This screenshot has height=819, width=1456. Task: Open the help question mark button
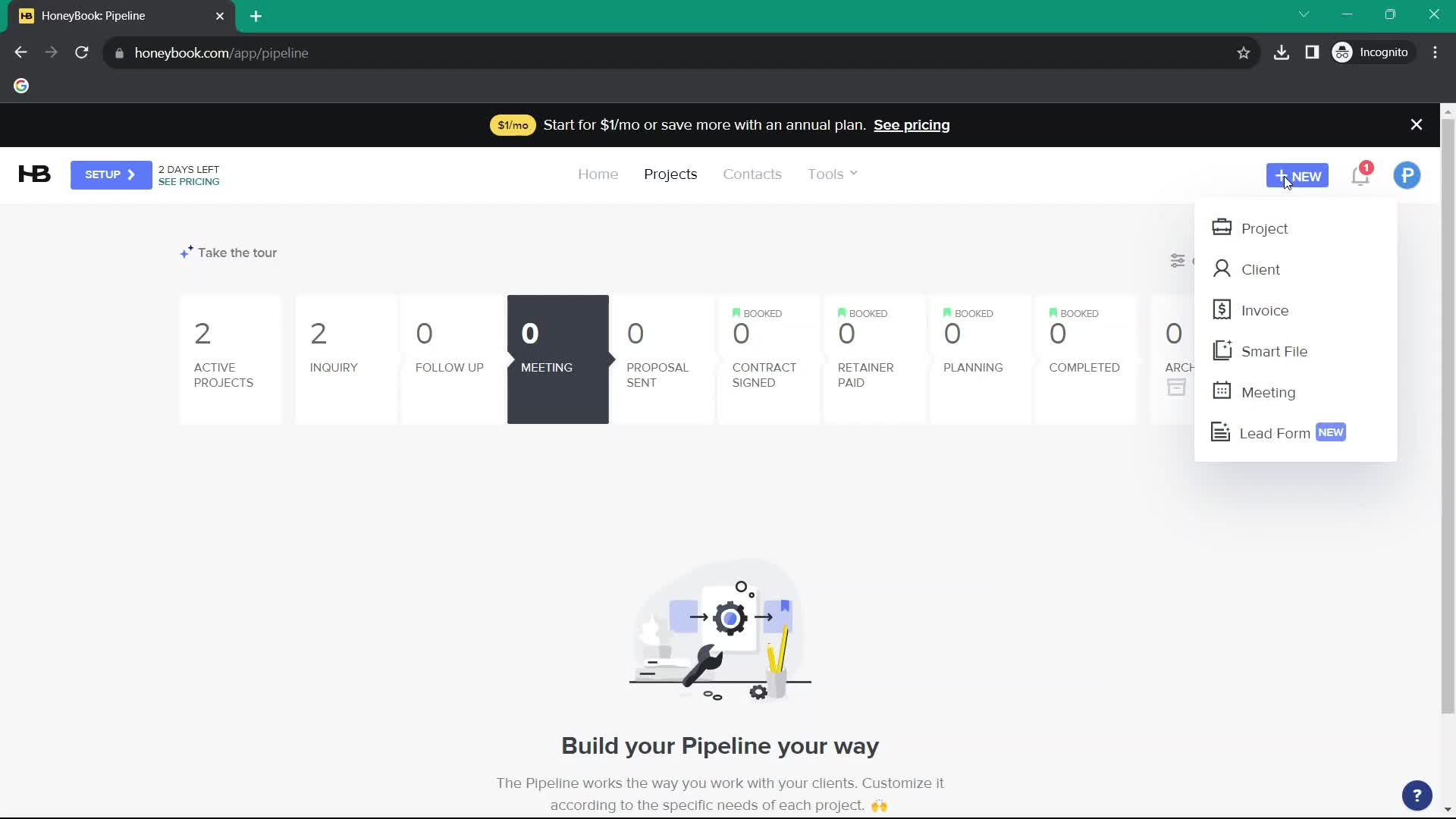point(1417,795)
